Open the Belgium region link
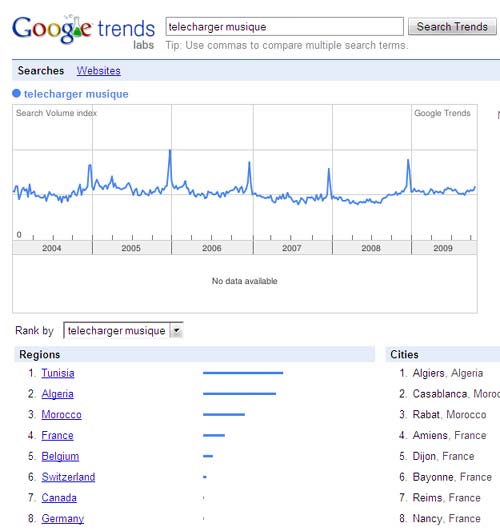This screenshot has width=500, height=531. (x=60, y=456)
